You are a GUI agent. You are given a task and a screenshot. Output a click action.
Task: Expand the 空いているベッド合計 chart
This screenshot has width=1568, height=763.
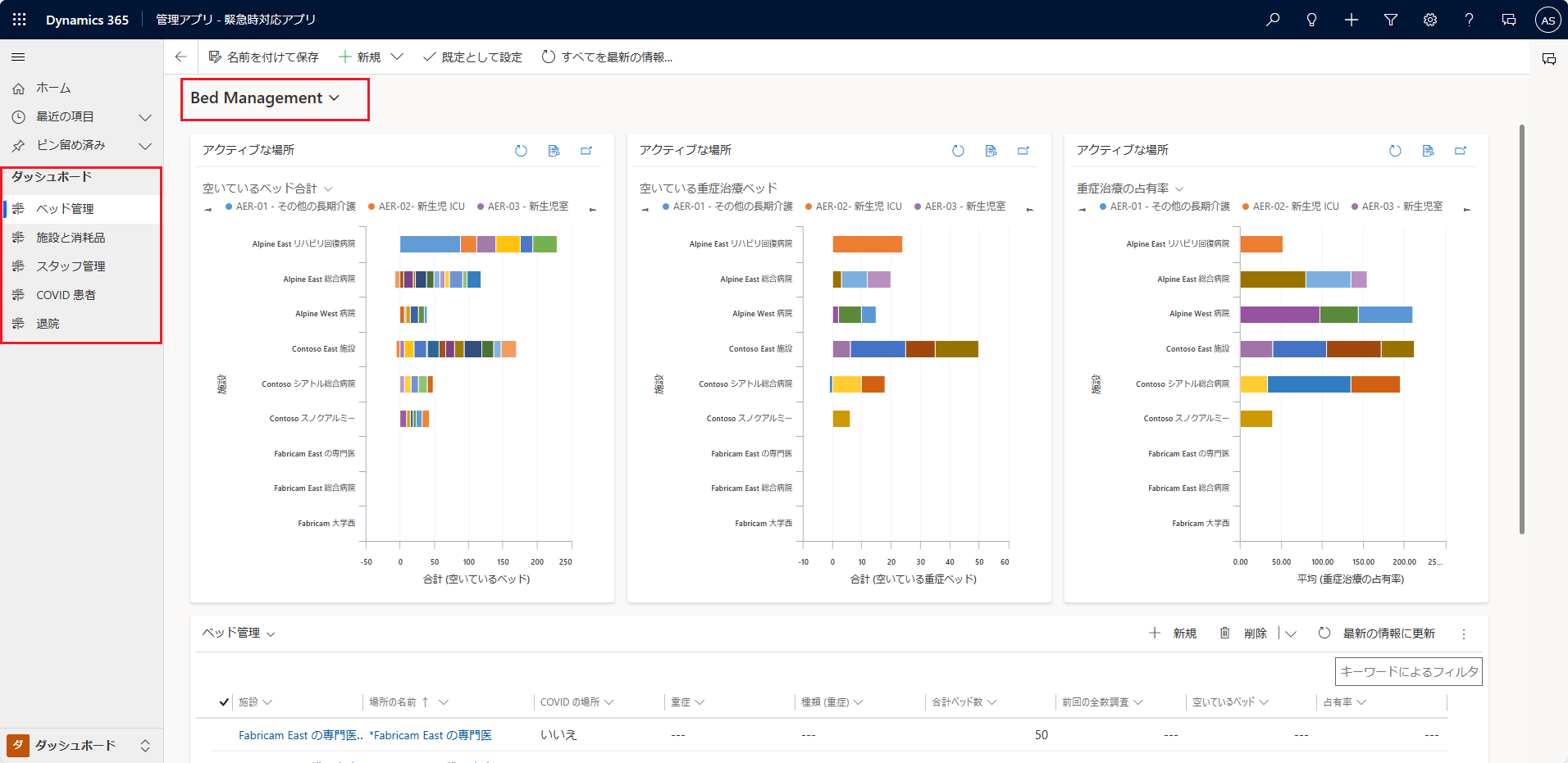(x=586, y=151)
